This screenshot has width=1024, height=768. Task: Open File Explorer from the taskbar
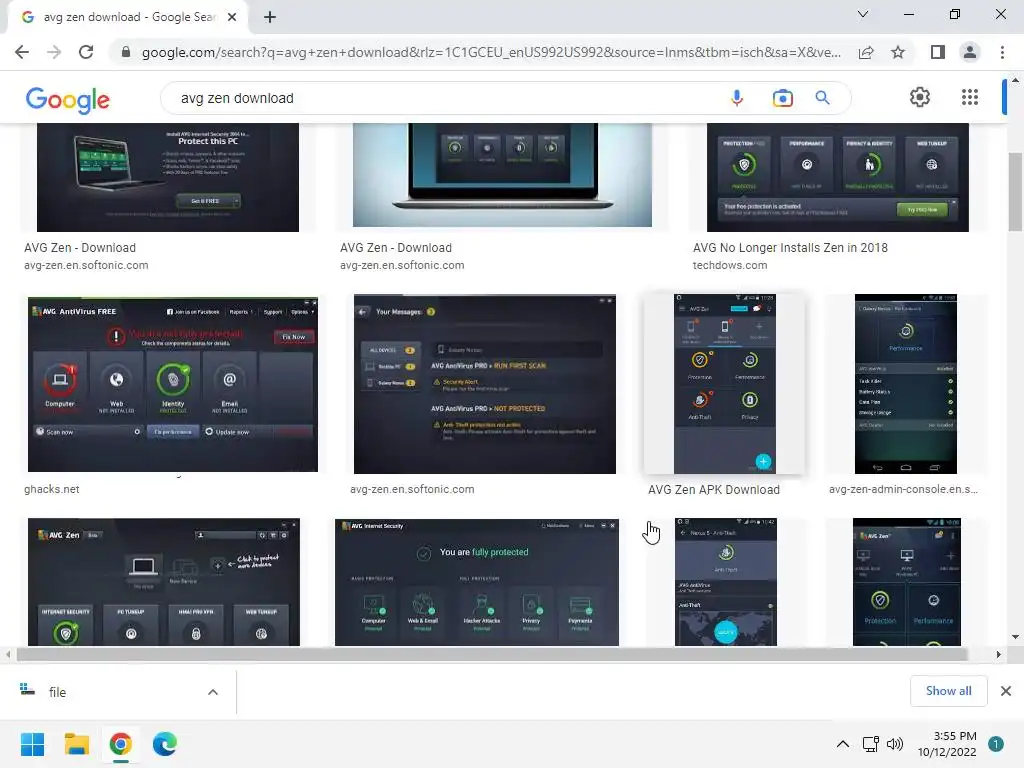[76, 744]
